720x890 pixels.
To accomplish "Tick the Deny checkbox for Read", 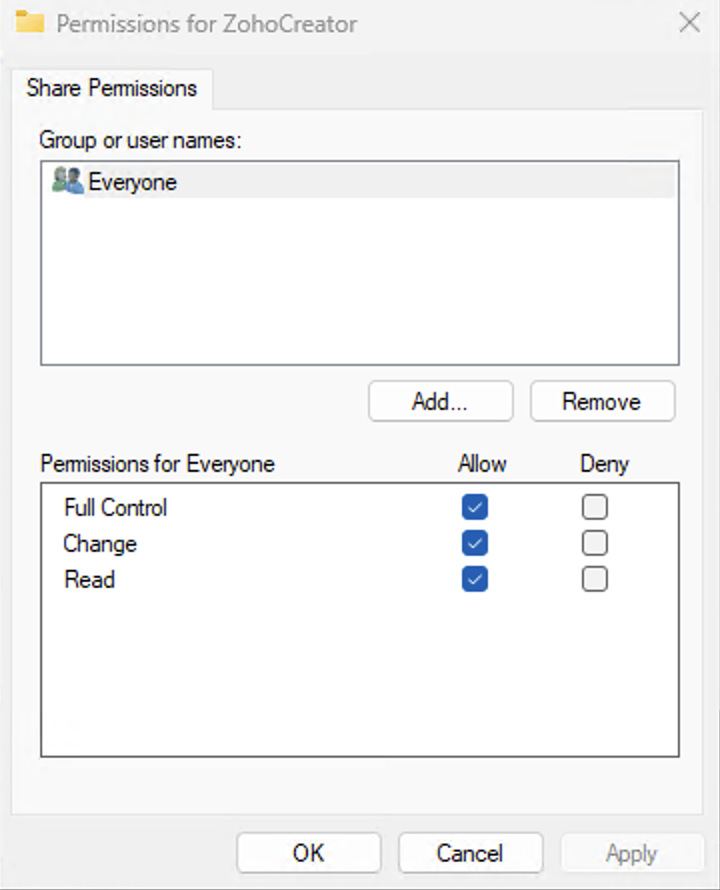I will point(595,579).
